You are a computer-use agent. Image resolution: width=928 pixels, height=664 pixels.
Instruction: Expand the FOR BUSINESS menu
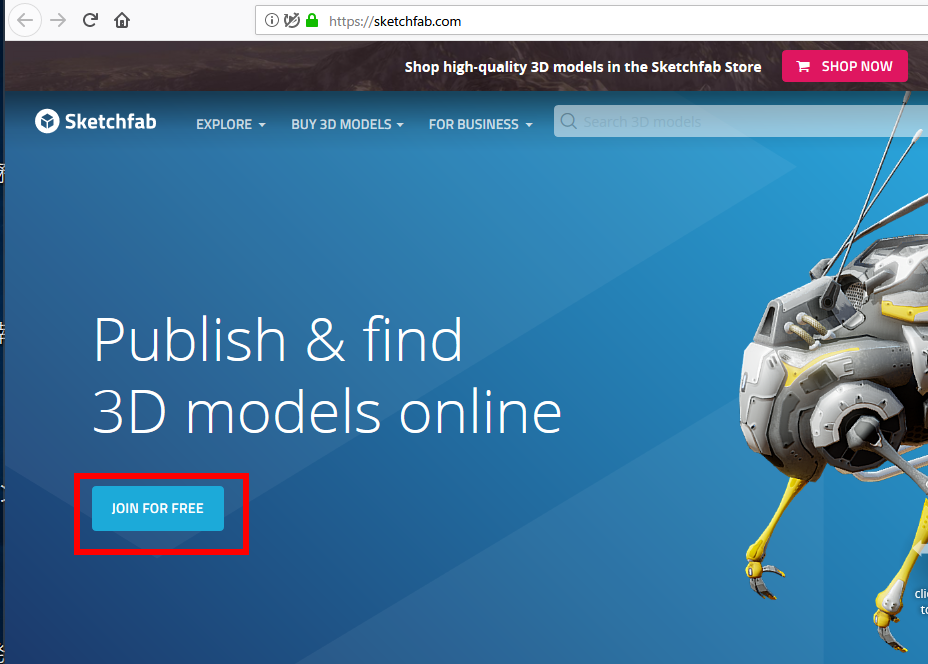pyautogui.click(x=481, y=124)
